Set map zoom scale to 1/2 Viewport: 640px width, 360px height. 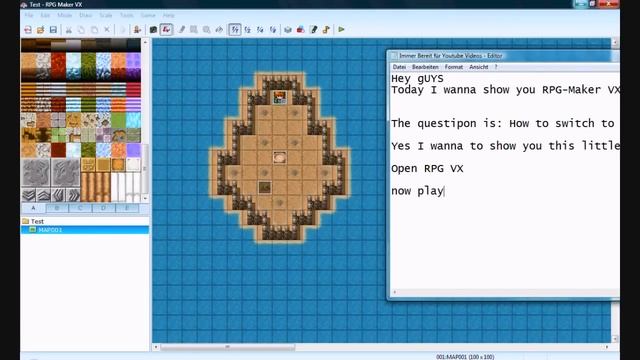[248, 29]
